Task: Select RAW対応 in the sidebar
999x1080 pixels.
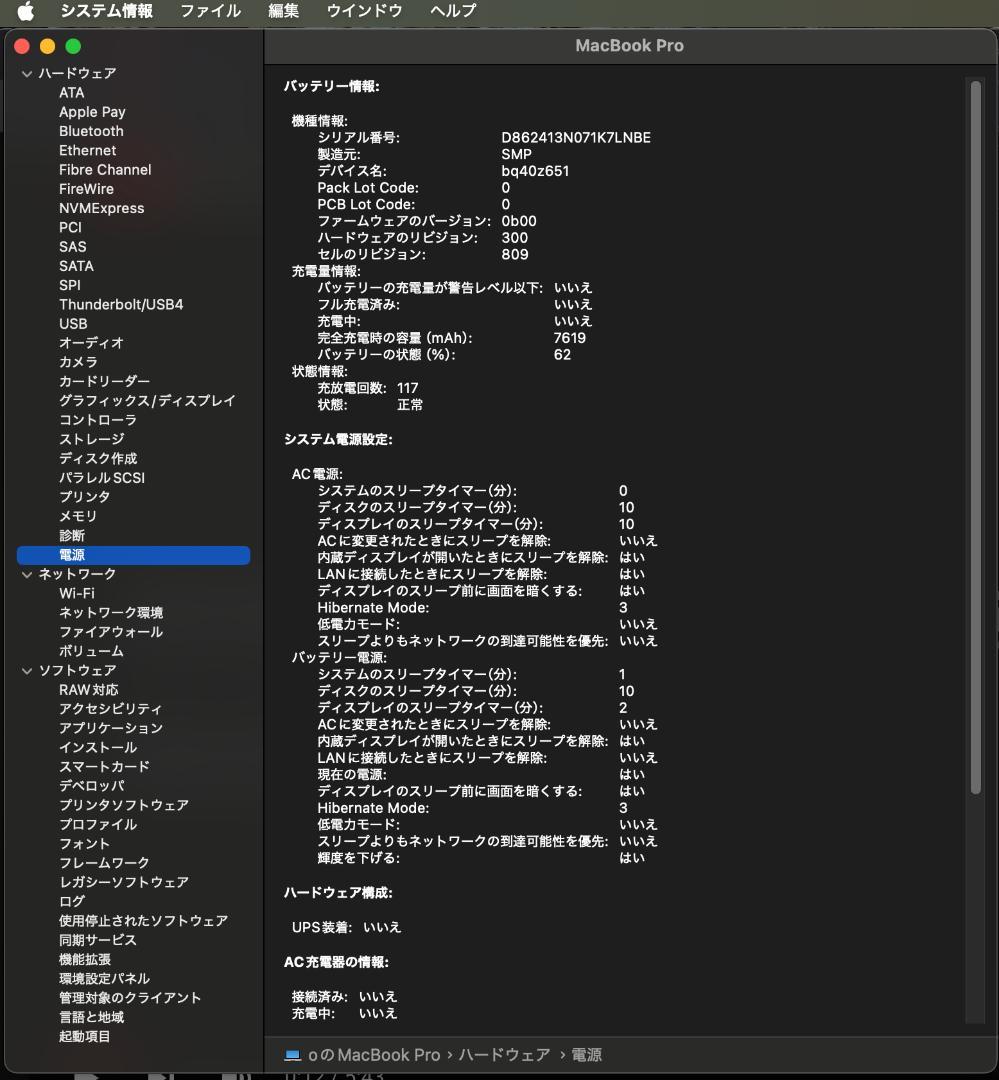Action: pos(89,690)
